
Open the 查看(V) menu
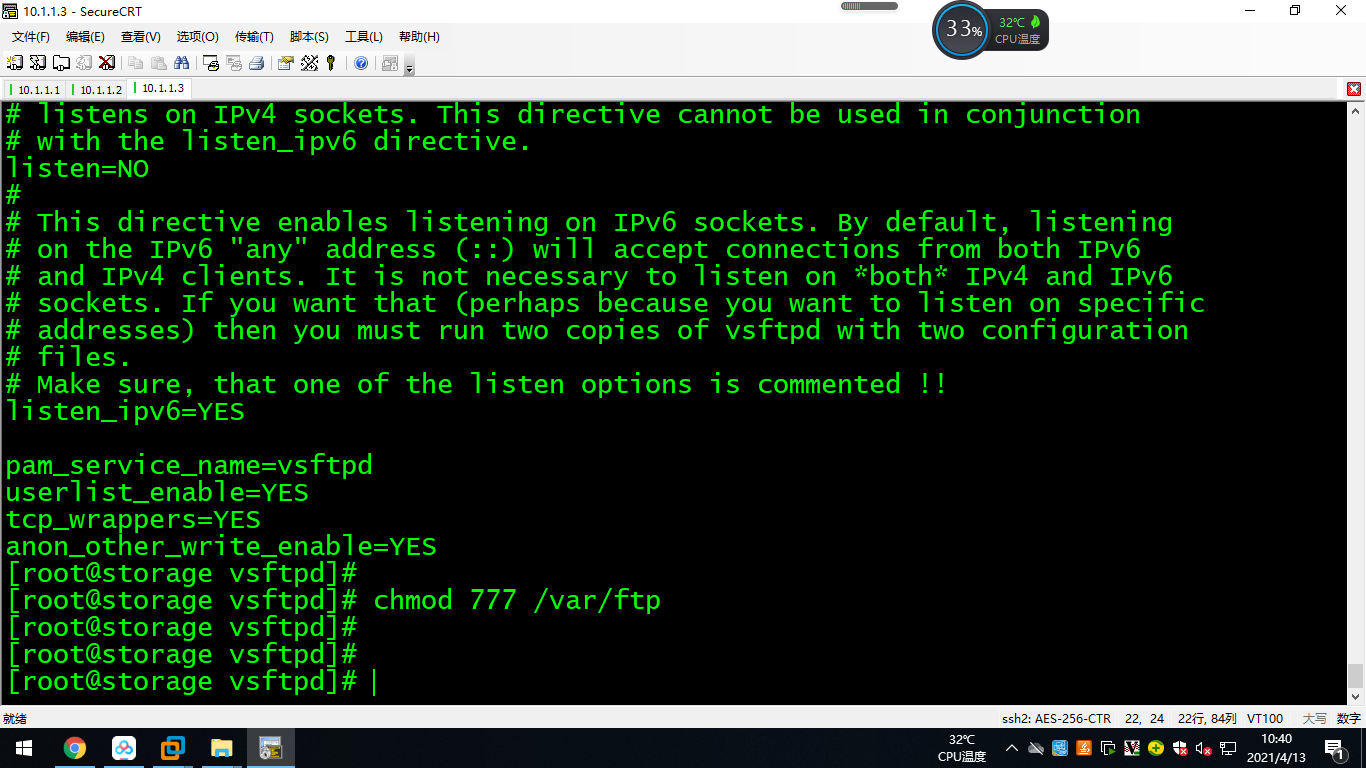click(x=141, y=37)
